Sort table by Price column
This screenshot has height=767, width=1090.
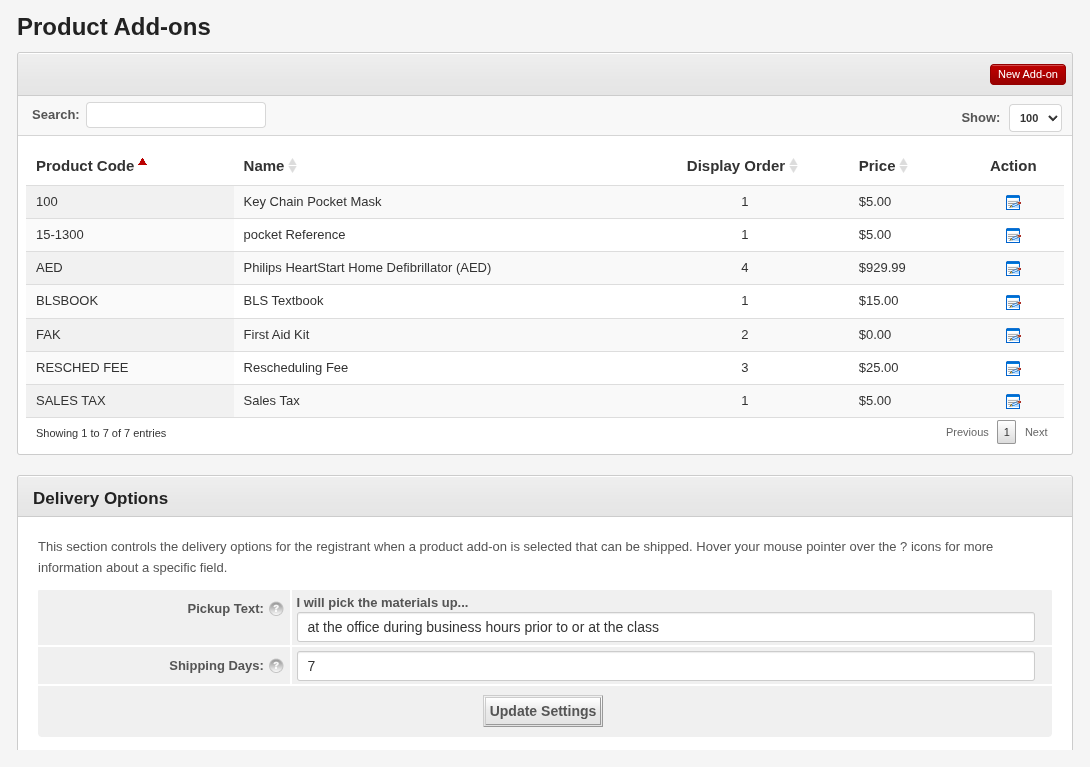pos(877,166)
